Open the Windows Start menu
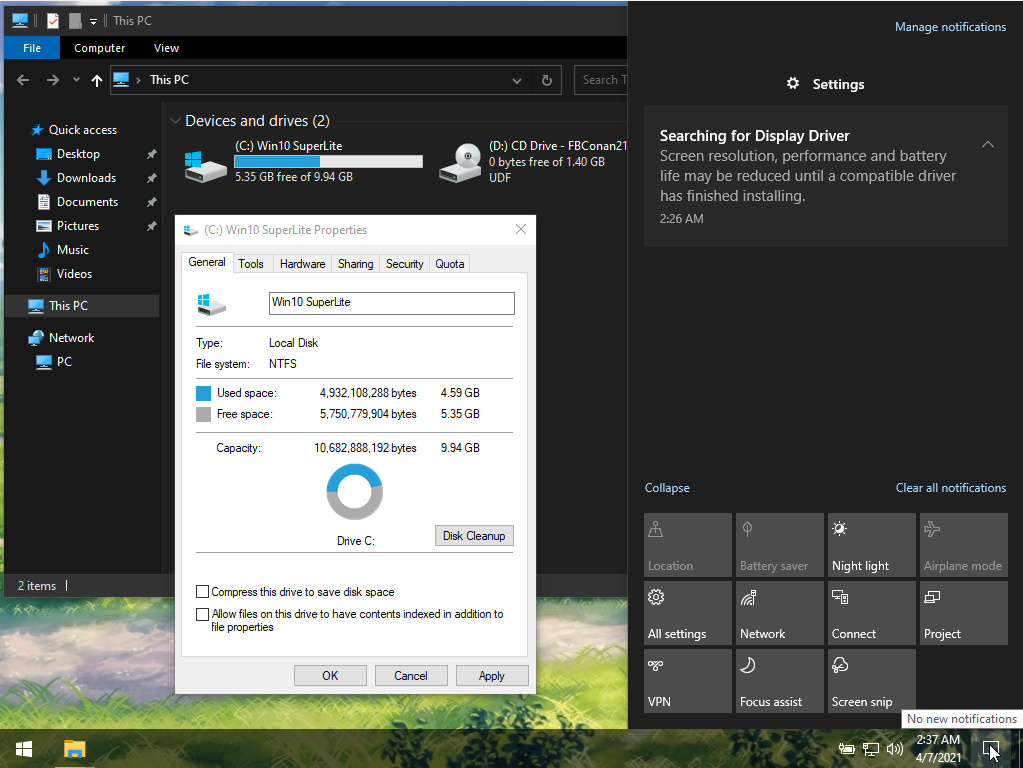The image size is (1023, 768). click(24, 749)
